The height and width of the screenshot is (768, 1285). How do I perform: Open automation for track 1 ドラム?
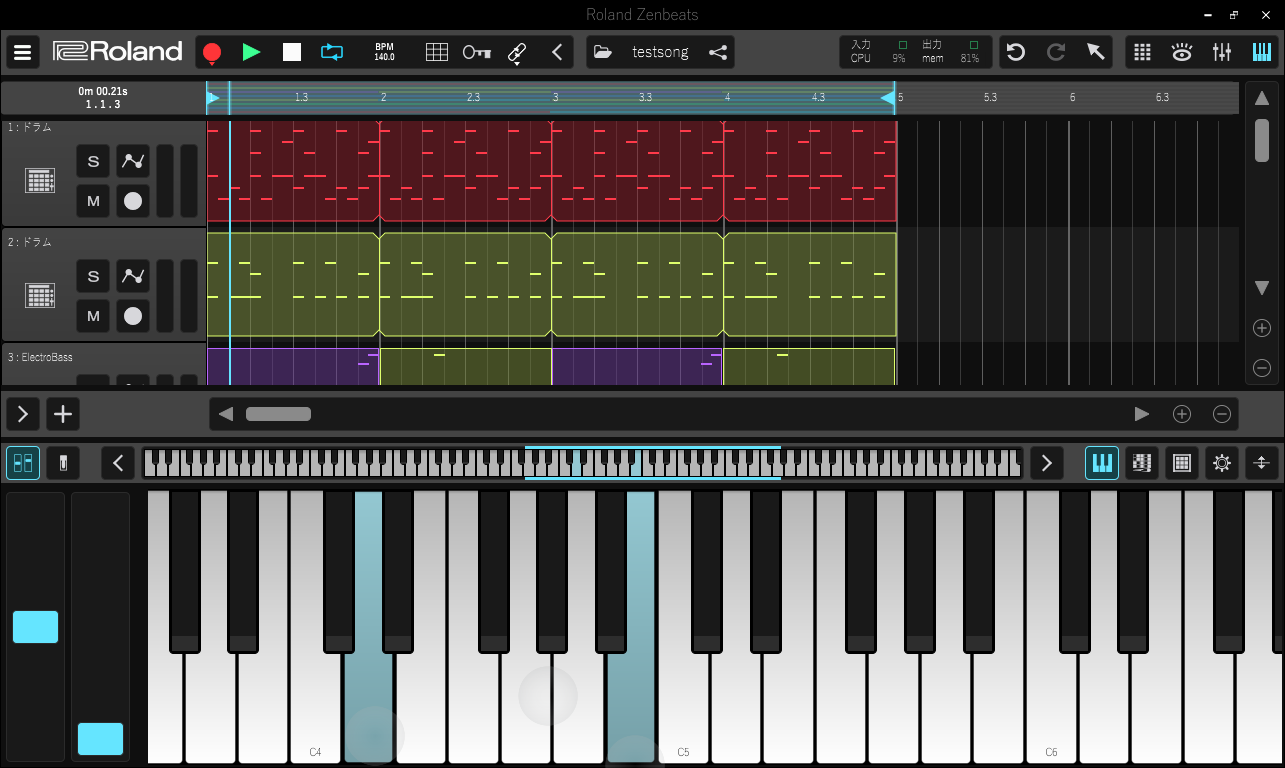pyautogui.click(x=133, y=161)
